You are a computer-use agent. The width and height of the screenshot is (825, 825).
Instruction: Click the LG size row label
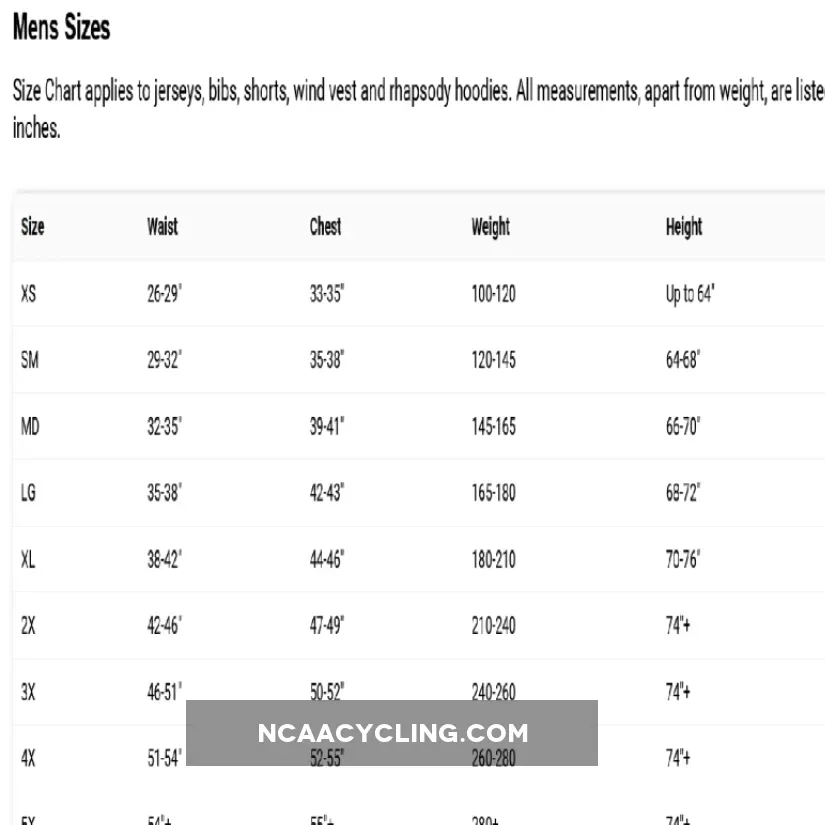click(x=29, y=493)
